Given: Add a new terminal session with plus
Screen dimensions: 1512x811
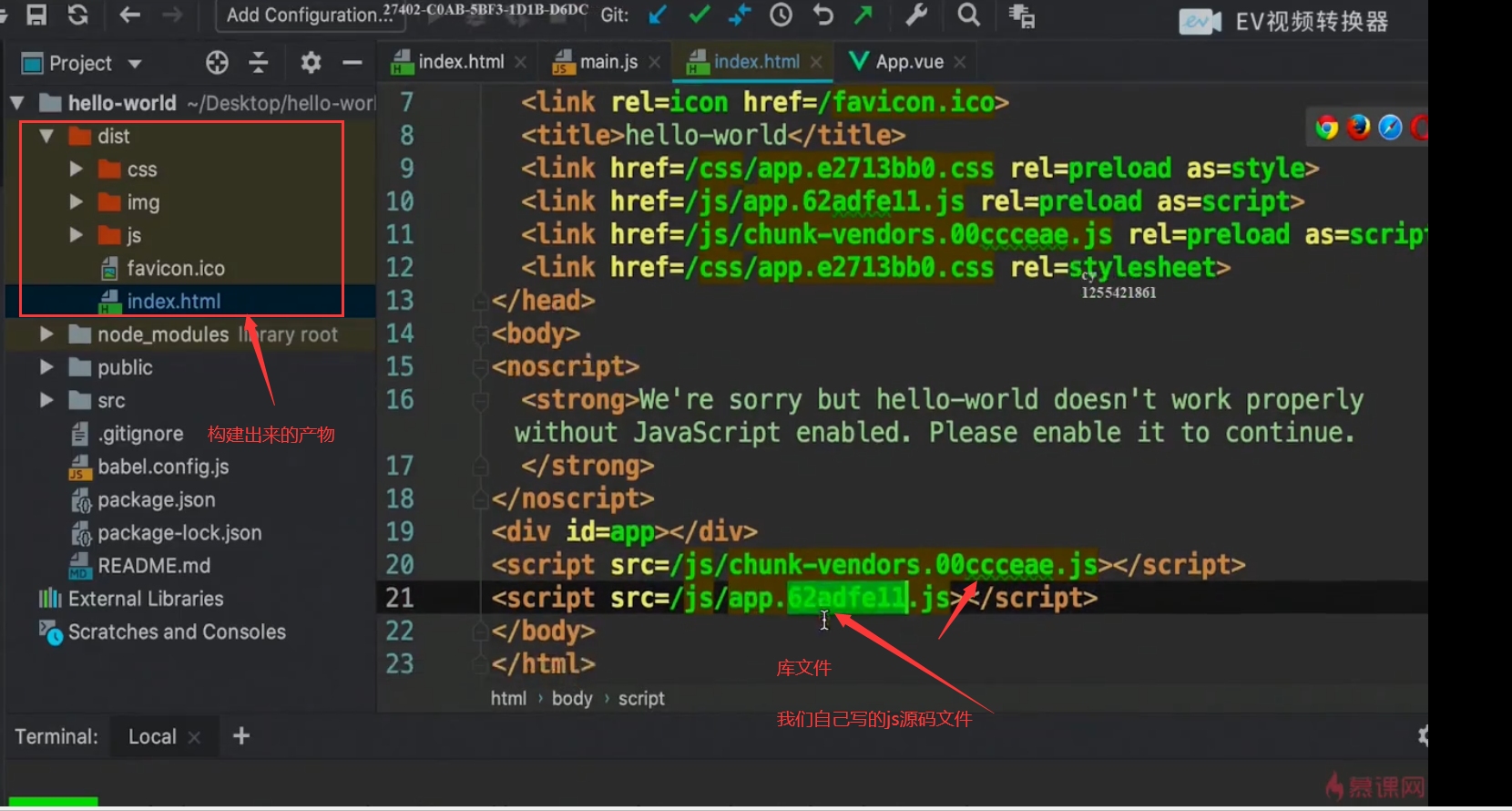Looking at the screenshot, I should click(x=241, y=735).
